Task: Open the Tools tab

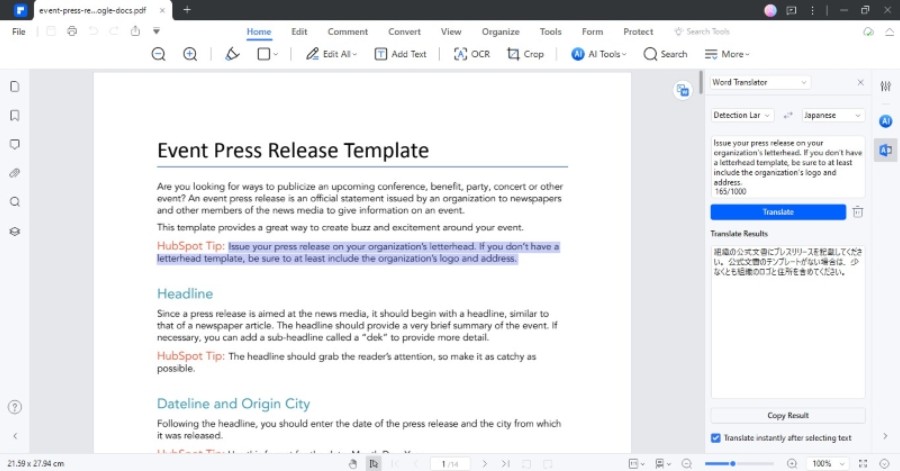Action: [x=550, y=32]
